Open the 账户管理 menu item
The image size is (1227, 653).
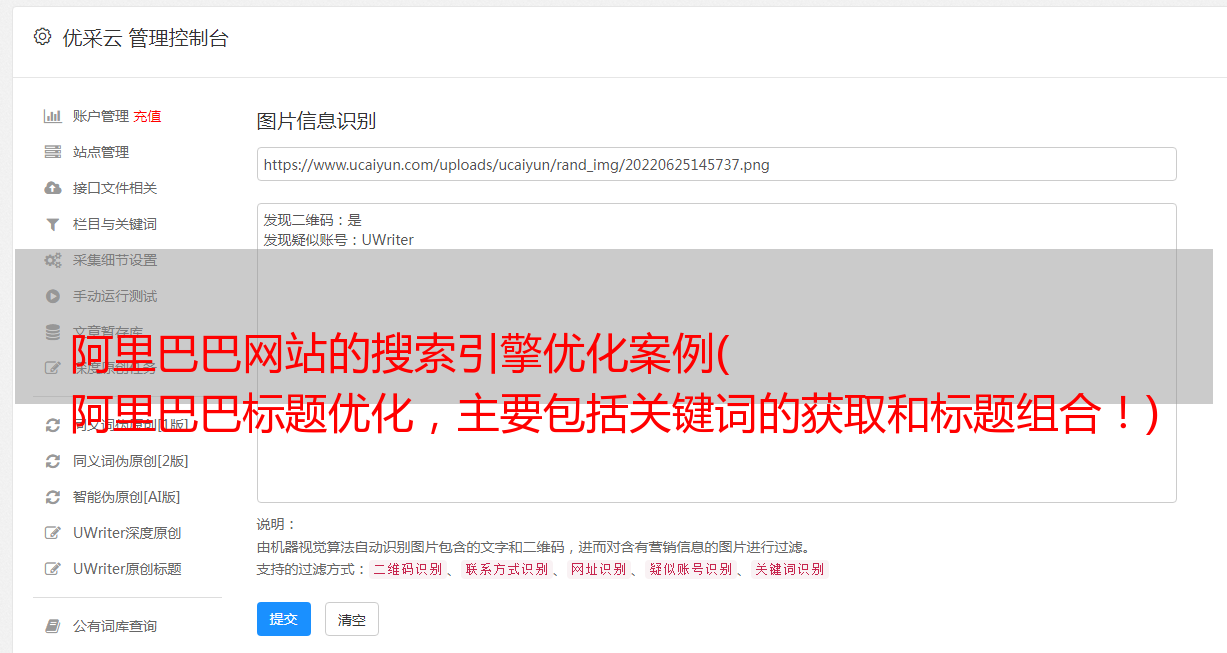coord(100,116)
